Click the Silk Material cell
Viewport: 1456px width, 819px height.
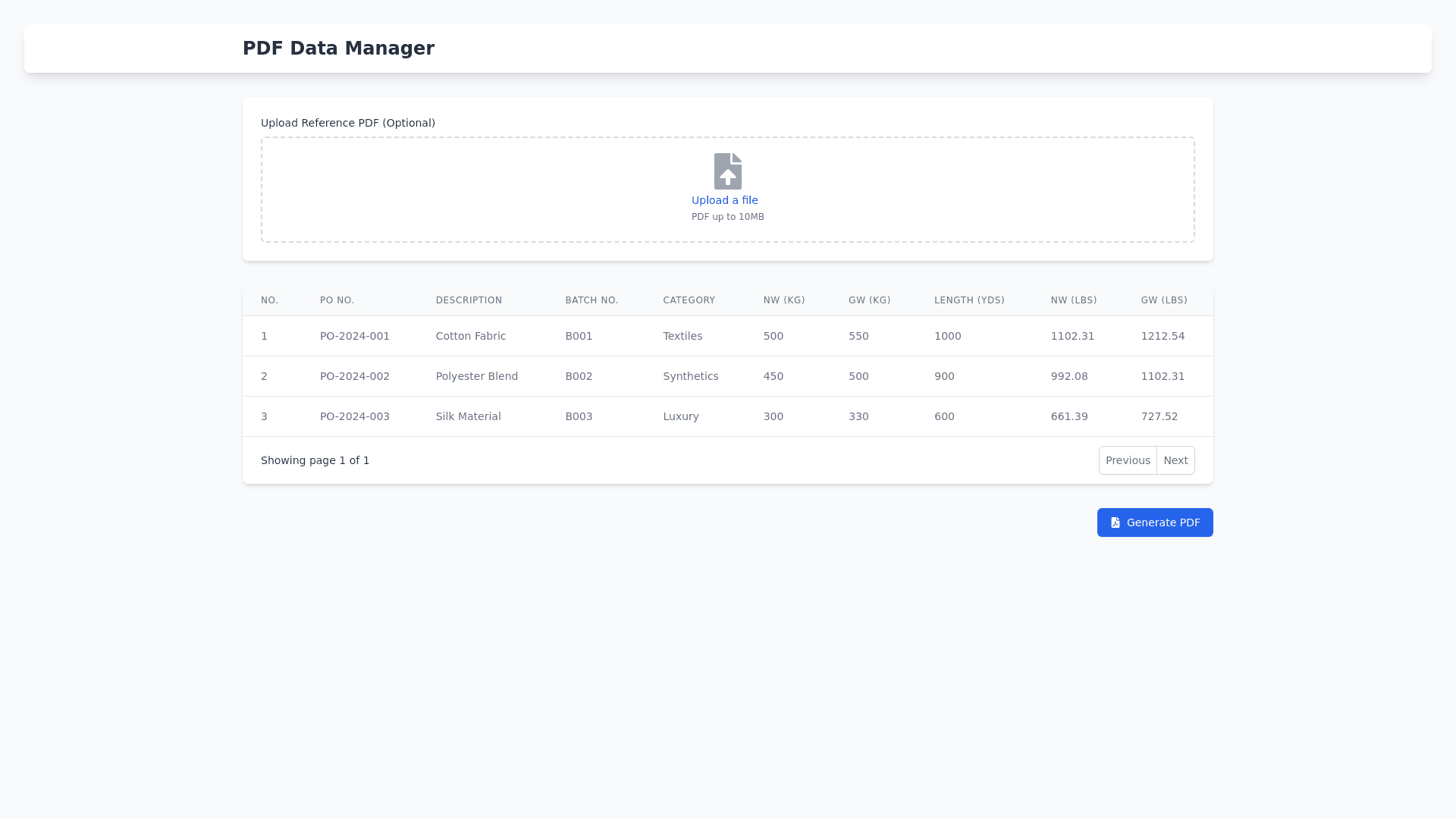(x=468, y=416)
